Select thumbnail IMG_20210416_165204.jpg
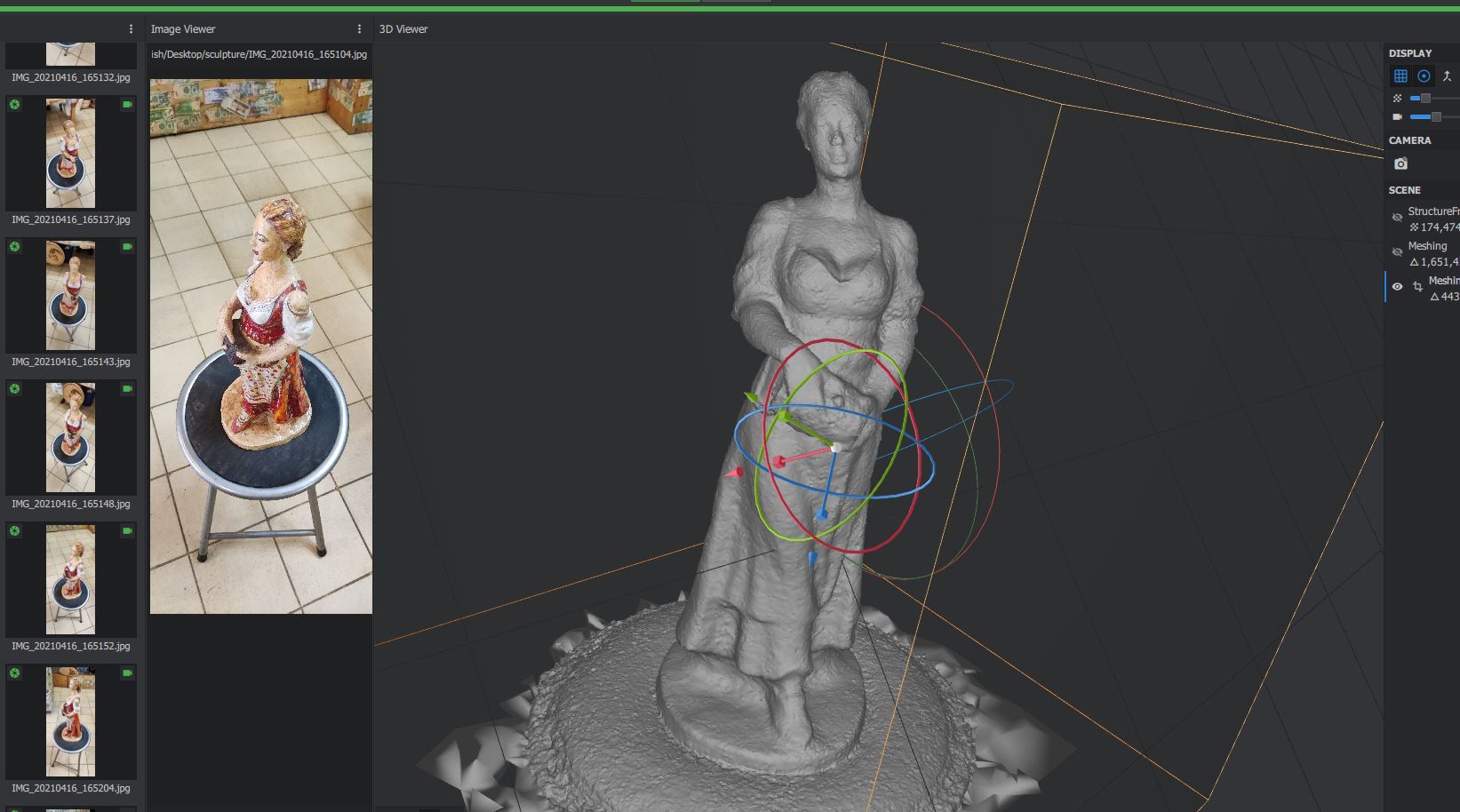The height and width of the screenshot is (812, 1460). pos(70,721)
